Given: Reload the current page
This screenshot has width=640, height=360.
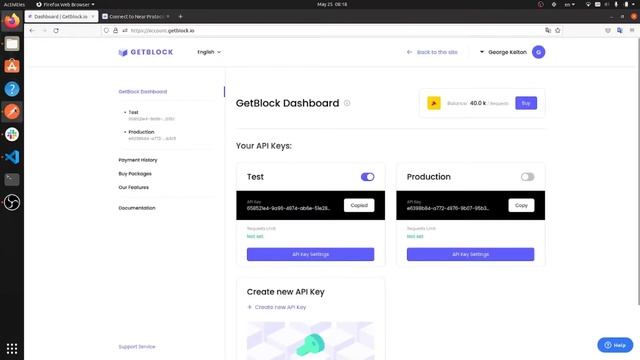Looking at the screenshot, I should click(x=56, y=31).
